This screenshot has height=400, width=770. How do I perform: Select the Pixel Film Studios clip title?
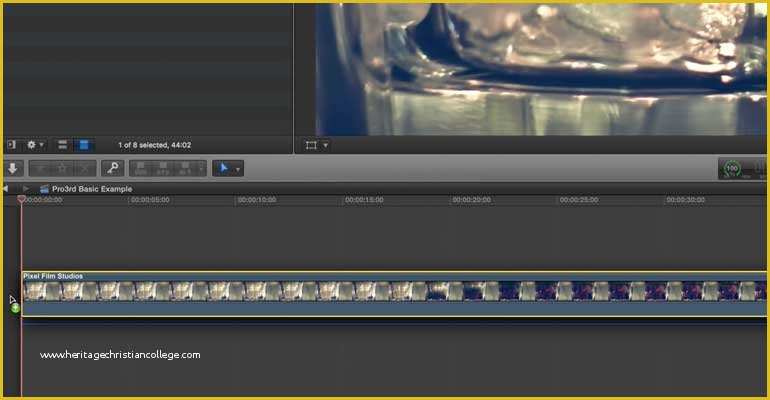(53, 276)
